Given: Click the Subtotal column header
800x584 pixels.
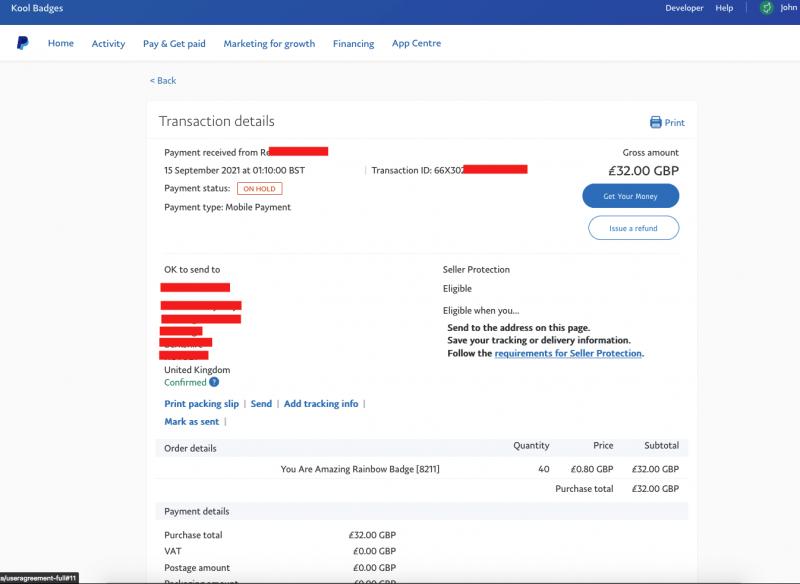Looking at the screenshot, I should tap(662, 445).
